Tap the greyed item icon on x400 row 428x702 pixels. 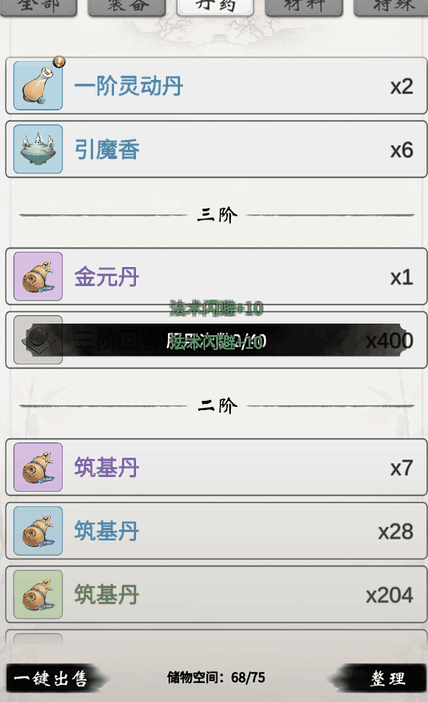tap(38, 340)
